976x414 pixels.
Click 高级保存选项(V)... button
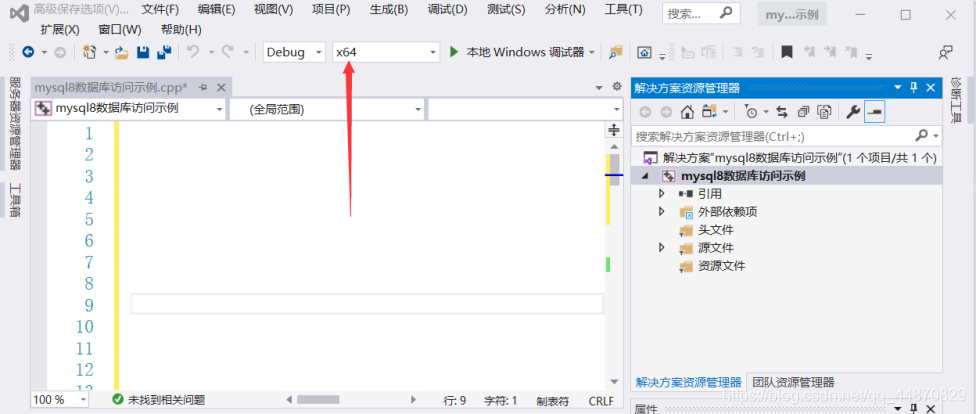point(81,10)
